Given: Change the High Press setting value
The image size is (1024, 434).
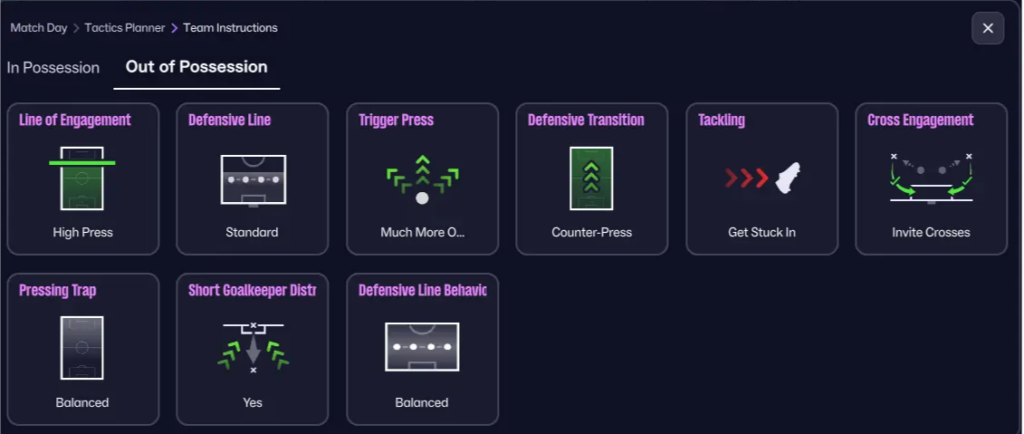Looking at the screenshot, I should (83, 232).
